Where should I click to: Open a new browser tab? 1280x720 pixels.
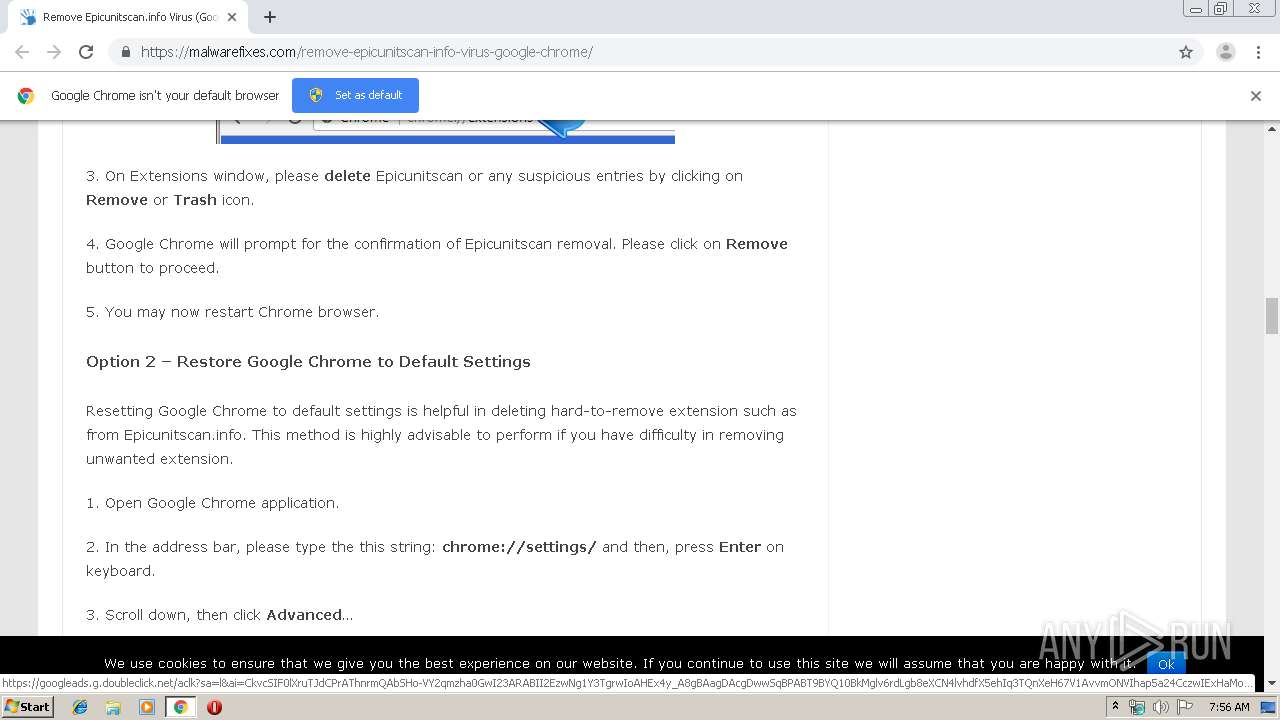pos(270,17)
